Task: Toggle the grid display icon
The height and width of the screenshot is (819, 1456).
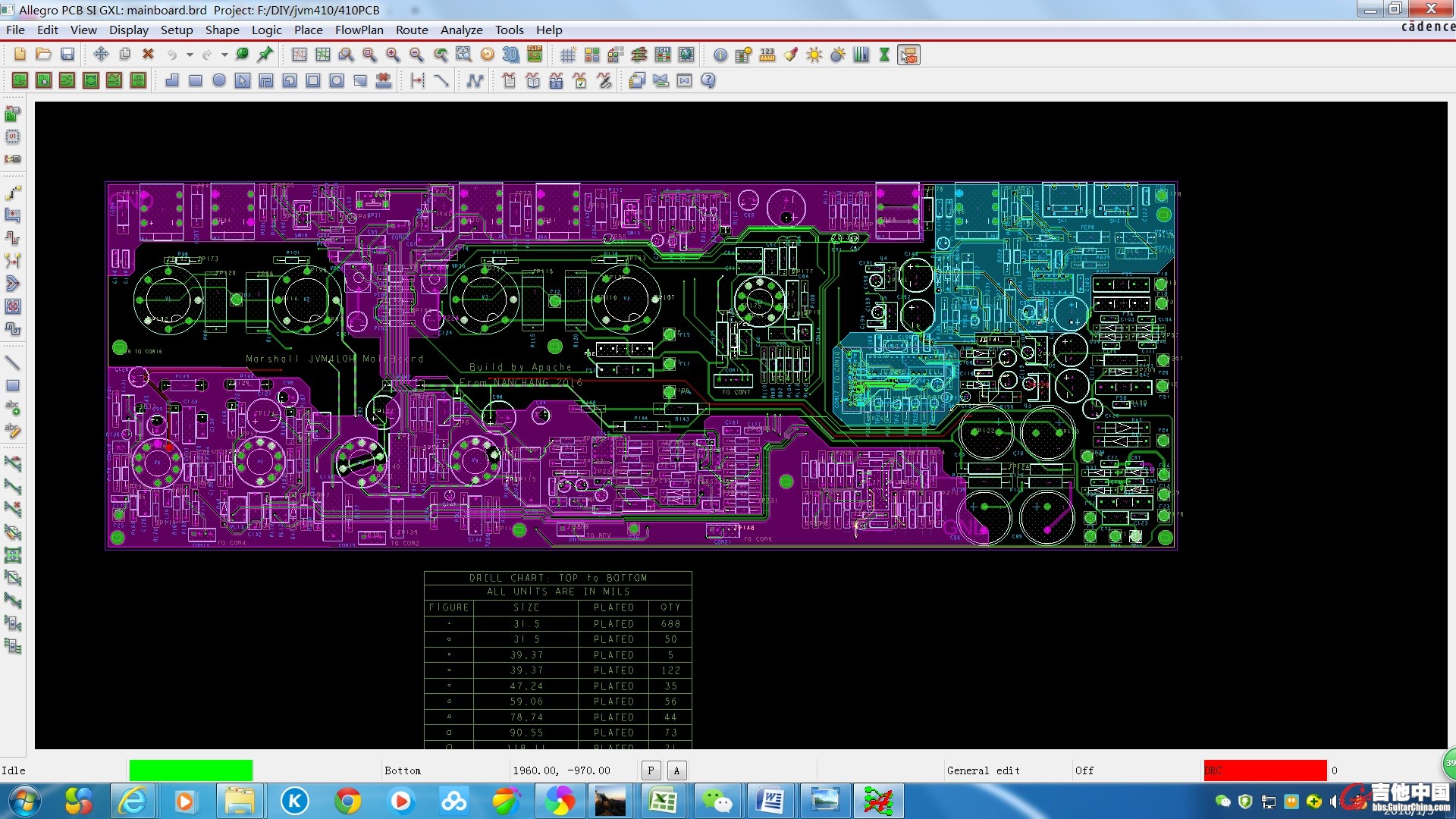Action: pyautogui.click(x=568, y=55)
